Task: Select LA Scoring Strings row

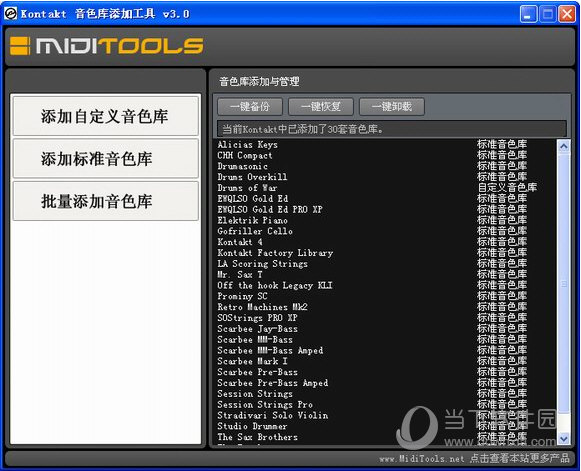Action: tap(385, 263)
